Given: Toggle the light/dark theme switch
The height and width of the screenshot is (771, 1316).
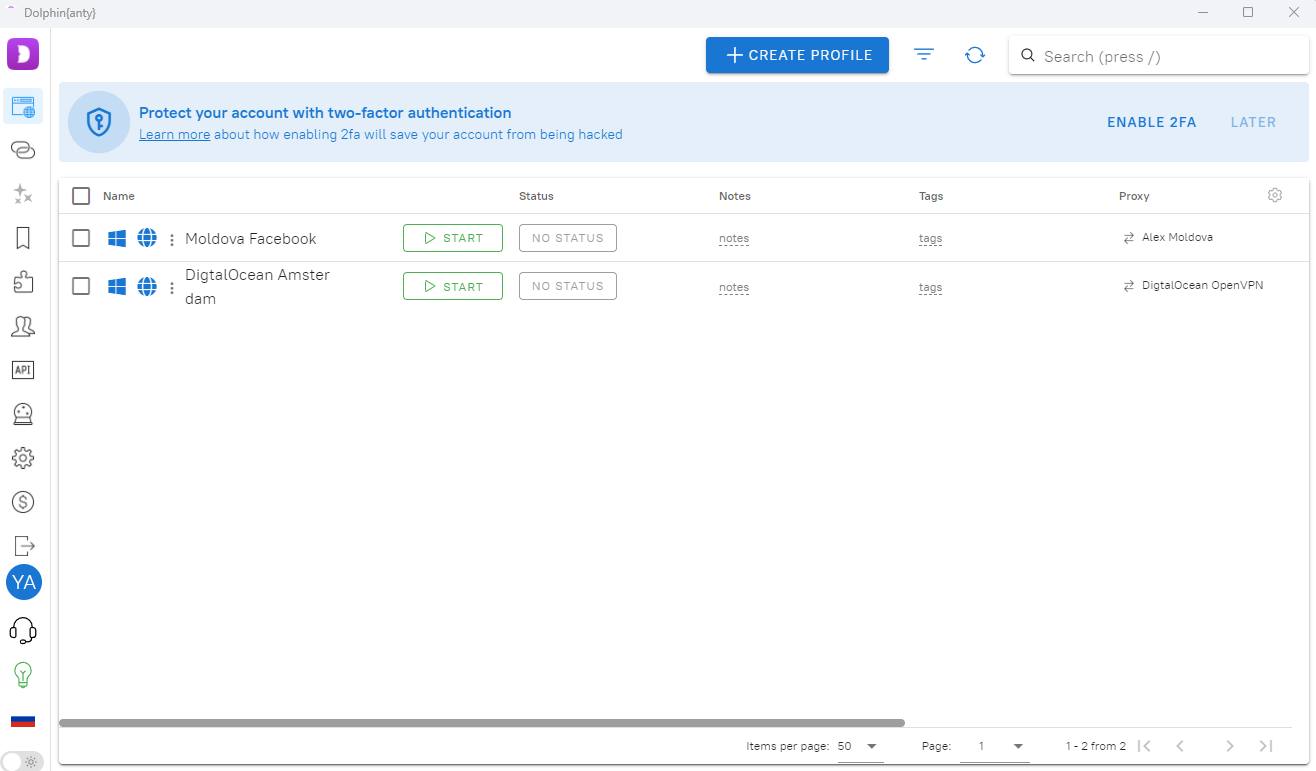Looking at the screenshot, I should pyautogui.click(x=23, y=761).
